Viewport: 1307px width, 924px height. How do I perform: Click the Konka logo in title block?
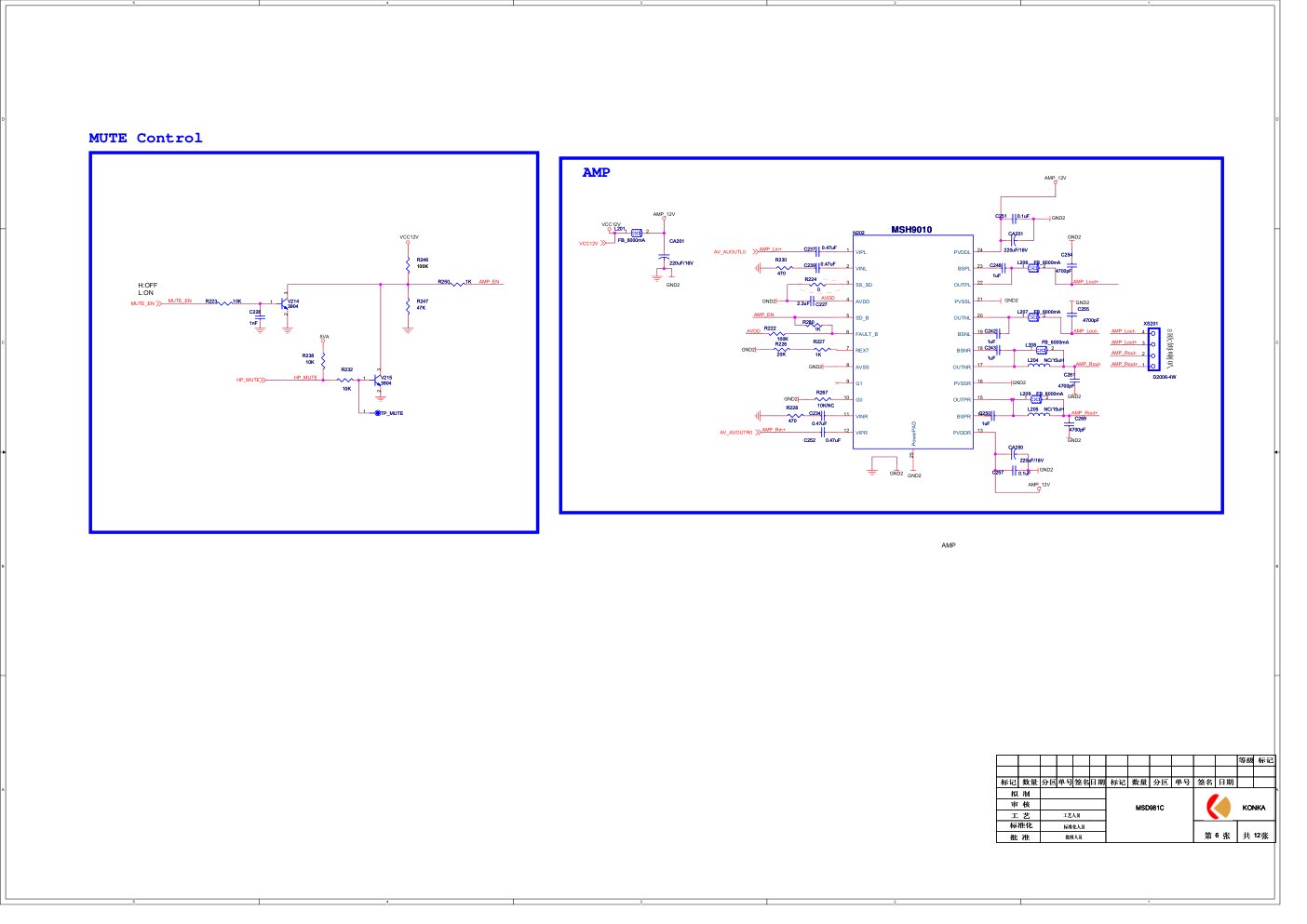[x=1218, y=806]
